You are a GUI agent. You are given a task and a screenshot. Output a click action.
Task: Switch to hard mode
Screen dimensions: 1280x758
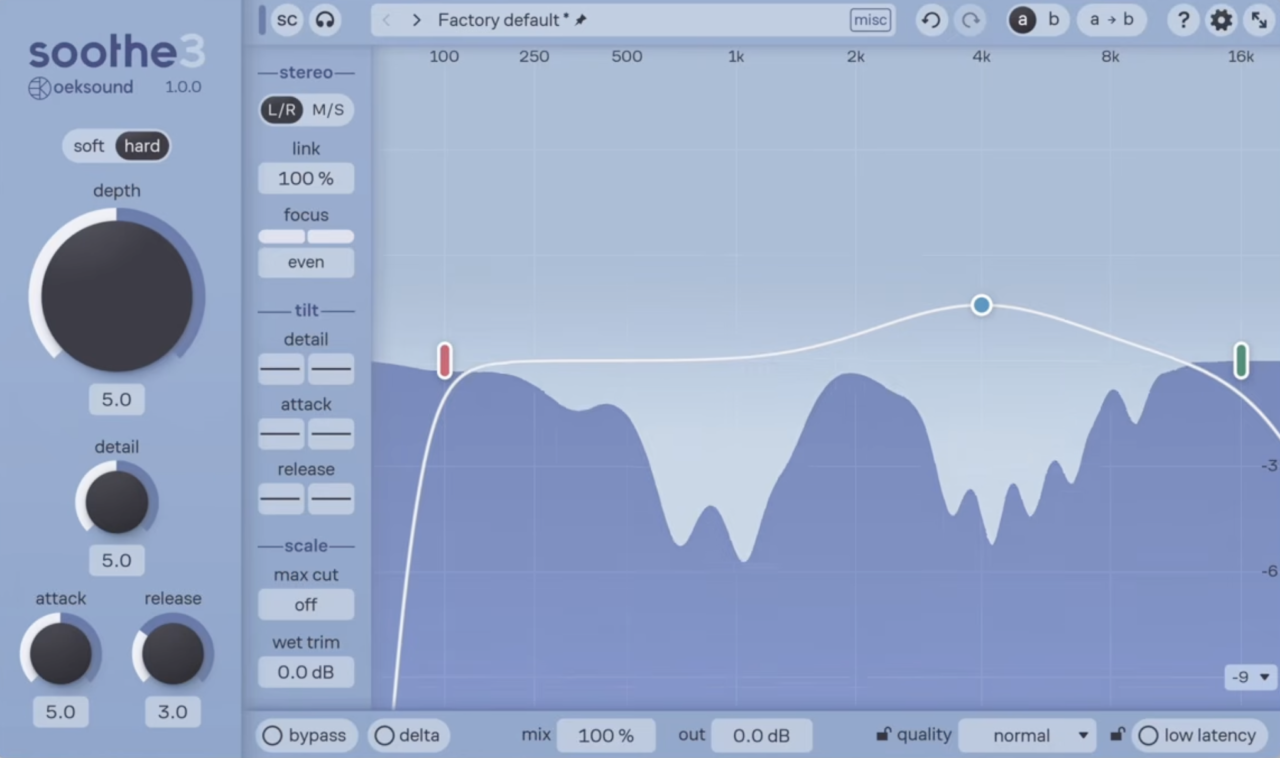142,146
